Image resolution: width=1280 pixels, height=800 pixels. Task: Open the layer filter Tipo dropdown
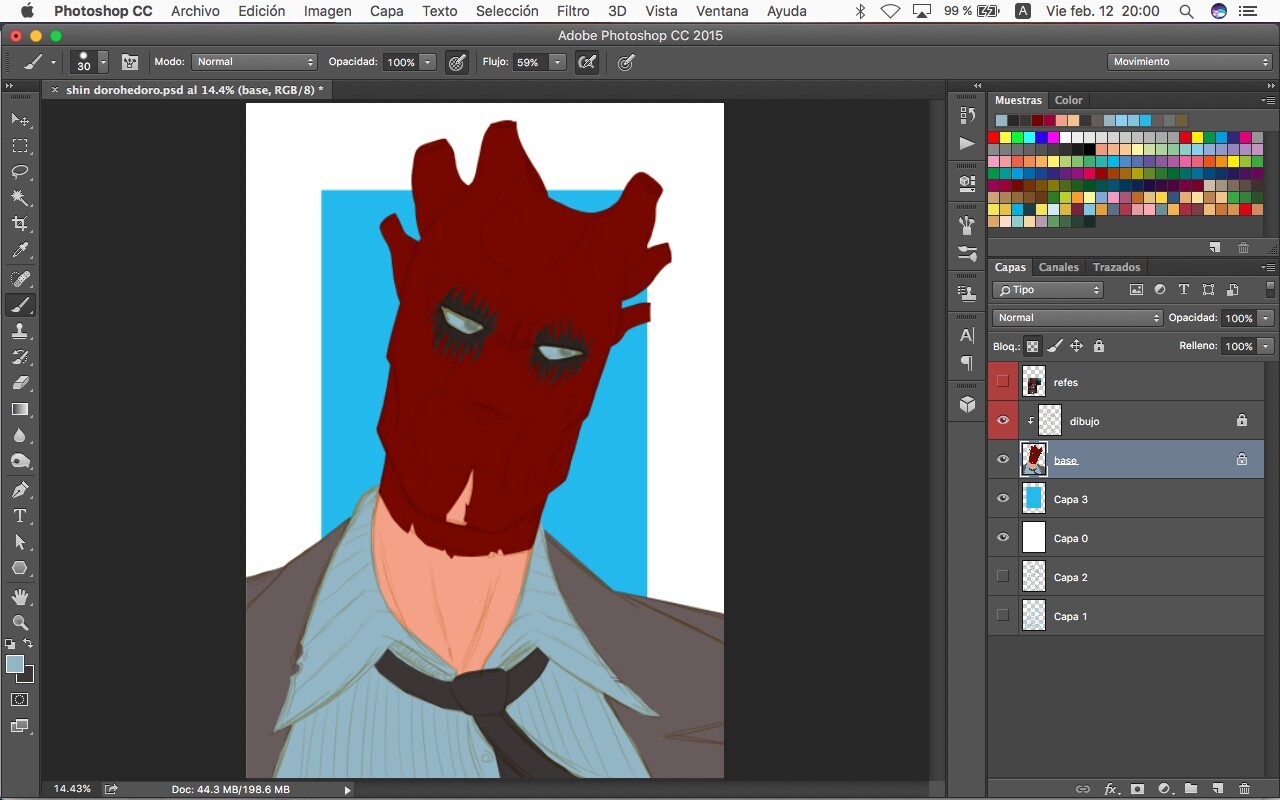tap(1048, 290)
